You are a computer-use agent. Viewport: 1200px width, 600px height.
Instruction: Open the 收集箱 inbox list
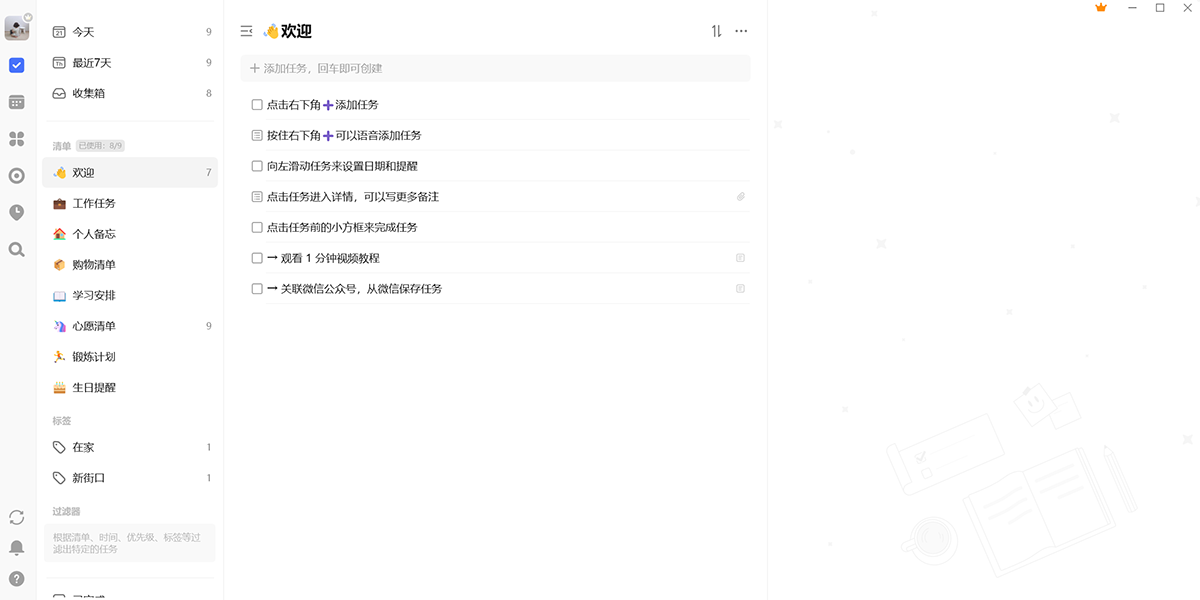88,93
